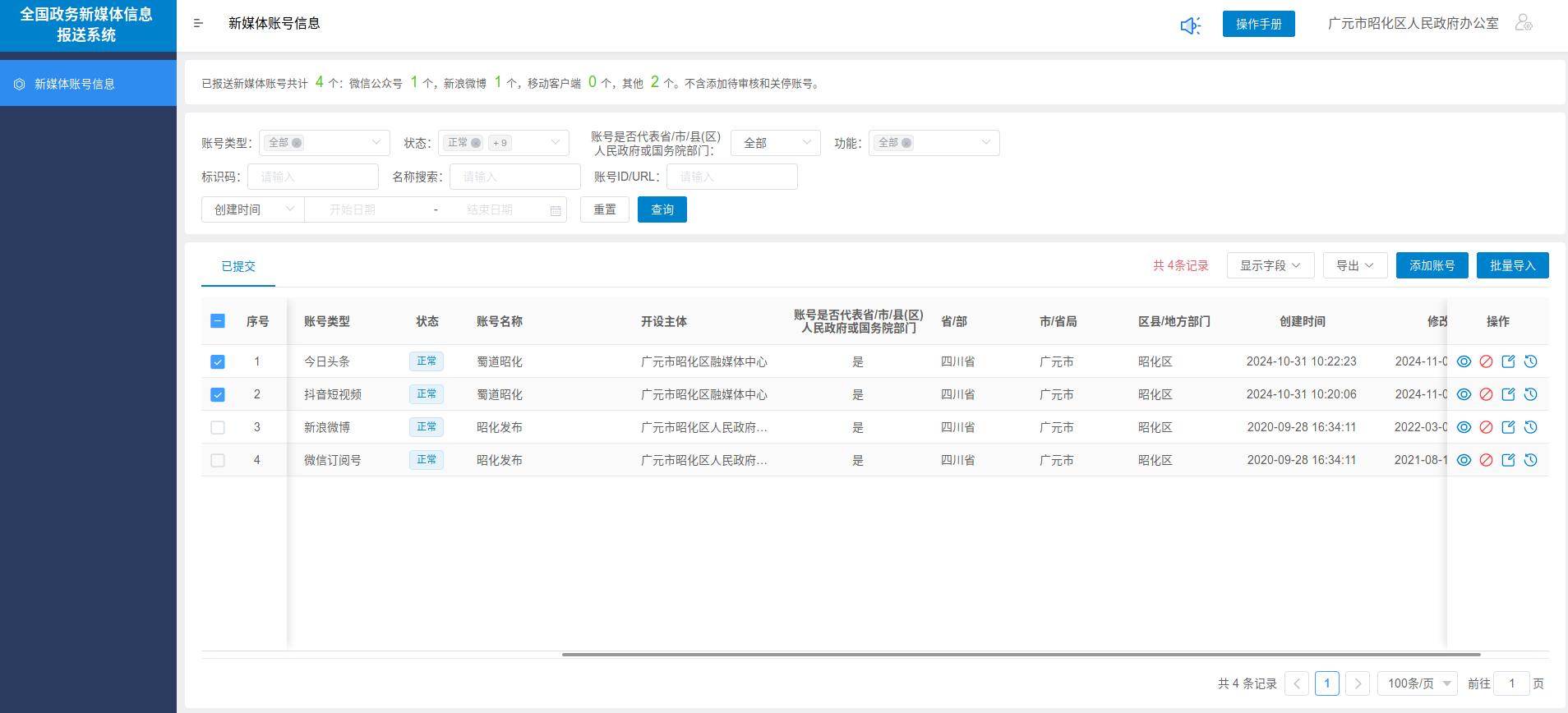Uncheck the checkbox for row 1 今日头条

click(x=218, y=361)
